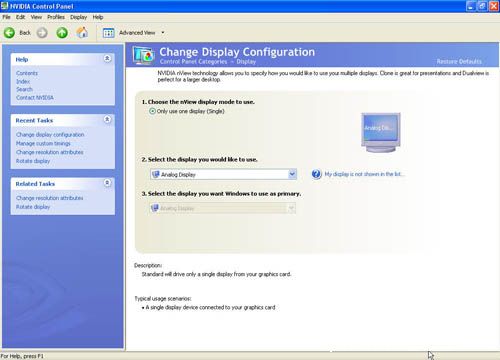The width and height of the screenshot is (500, 360).
Task: Click the 'Description:' label
Action: [x=148, y=265]
